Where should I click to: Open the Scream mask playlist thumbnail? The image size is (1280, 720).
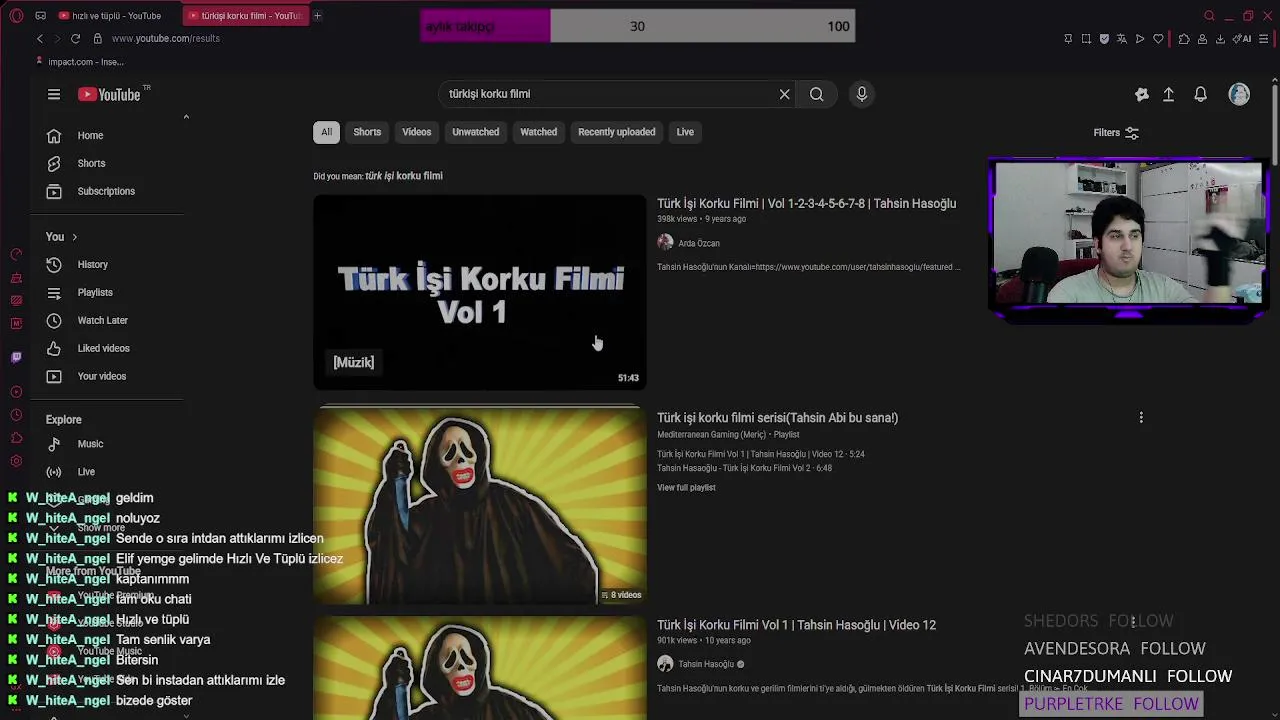(x=480, y=506)
